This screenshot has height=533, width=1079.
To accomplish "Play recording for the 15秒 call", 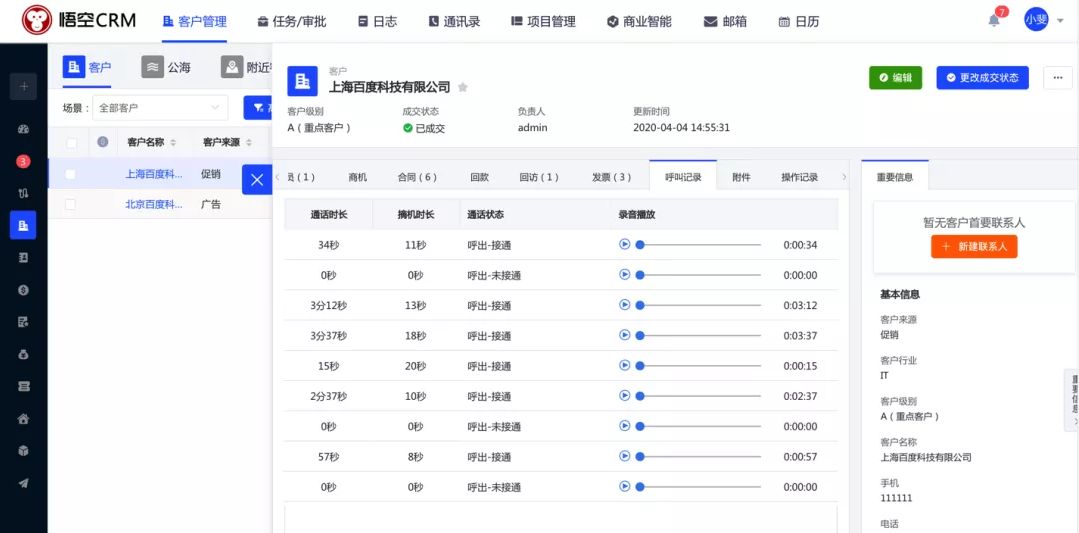I will (625, 365).
